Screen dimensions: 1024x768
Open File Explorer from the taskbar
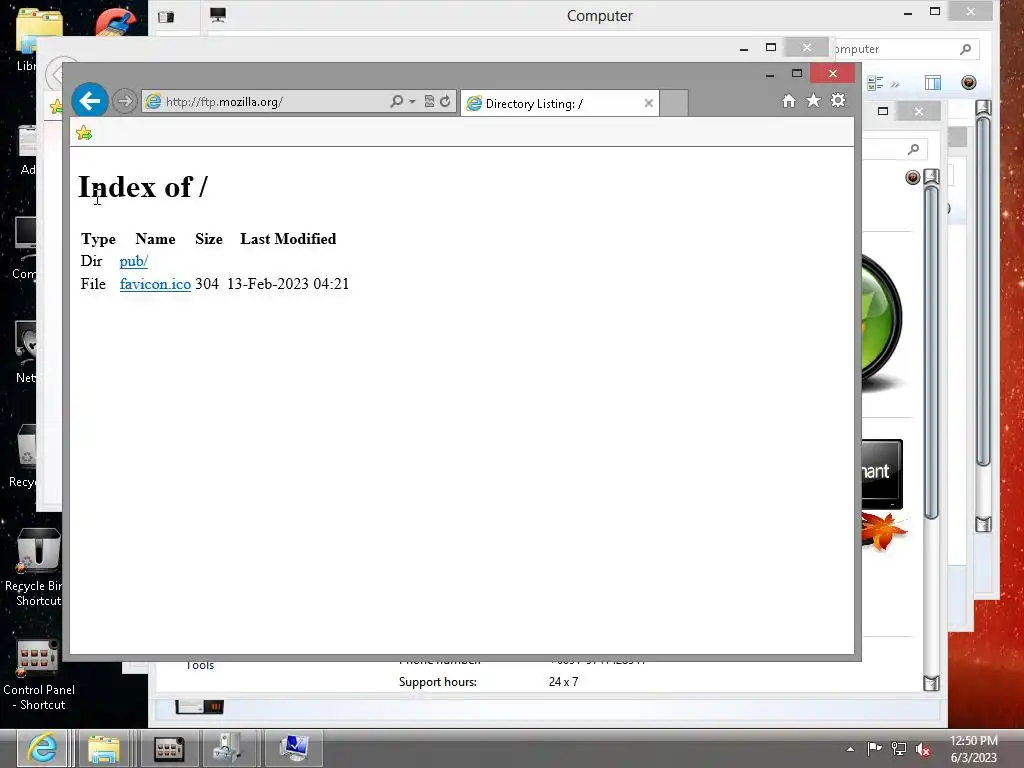click(x=104, y=748)
